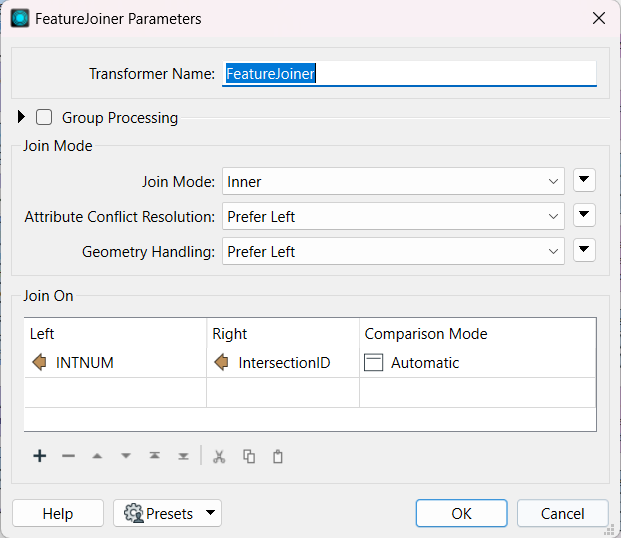This screenshot has height=538, width=621.
Task: Select the Automatic comparison mode cell
Action: [478, 362]
